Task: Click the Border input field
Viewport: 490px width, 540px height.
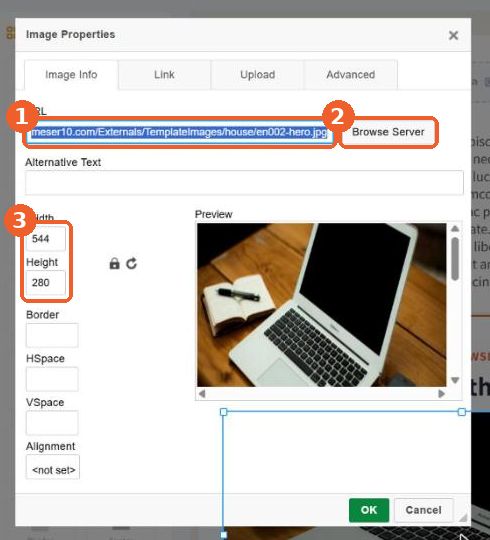Action: tap(52, 335)
